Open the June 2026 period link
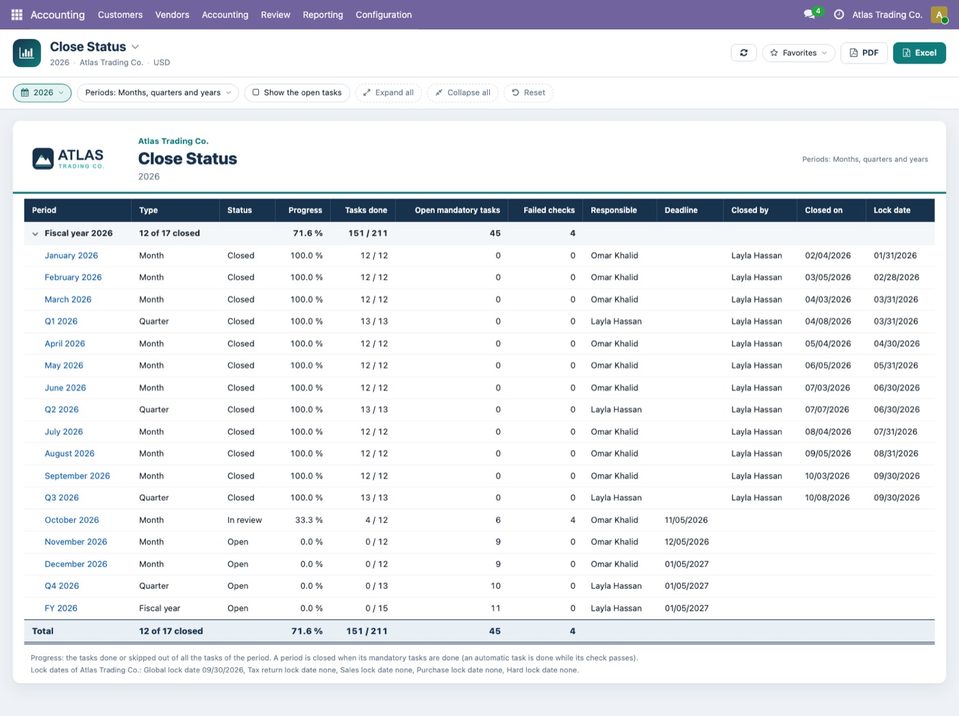 65,388
